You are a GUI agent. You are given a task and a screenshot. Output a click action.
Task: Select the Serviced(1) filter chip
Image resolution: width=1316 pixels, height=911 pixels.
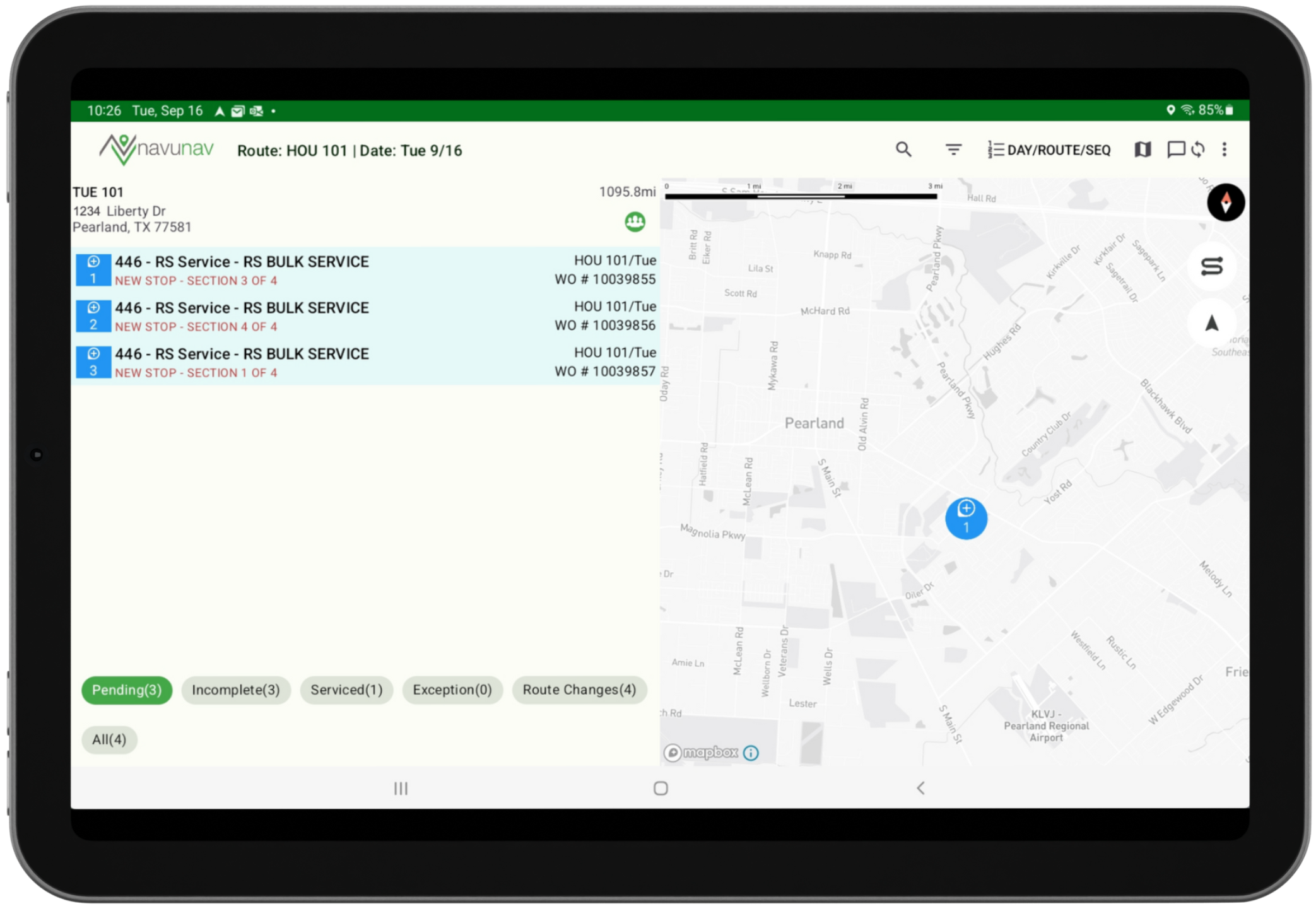click(346, 690)
